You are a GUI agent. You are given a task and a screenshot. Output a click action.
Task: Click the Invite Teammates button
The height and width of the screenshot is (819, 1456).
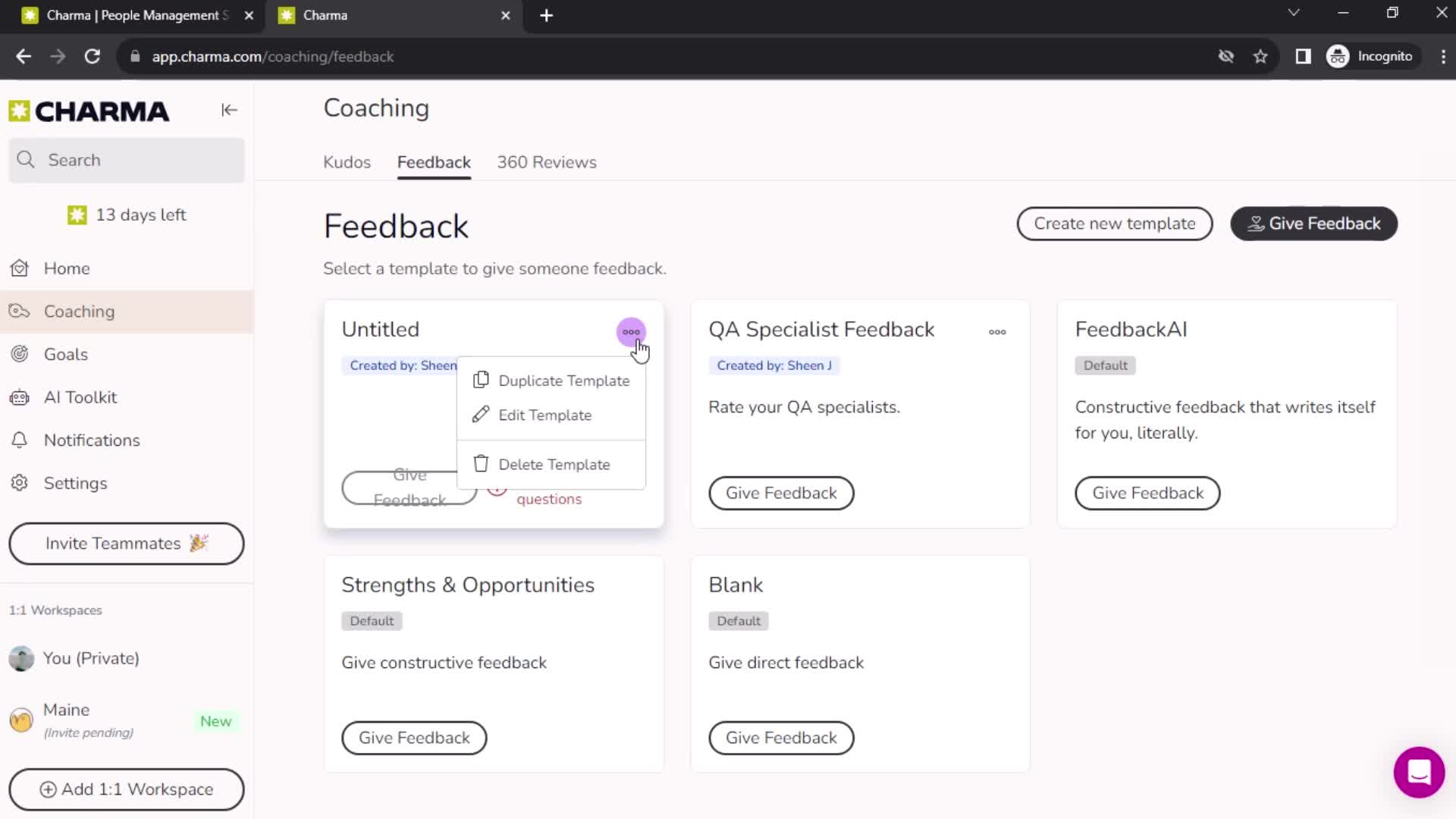pyautogui.click(x=126, y=544)
